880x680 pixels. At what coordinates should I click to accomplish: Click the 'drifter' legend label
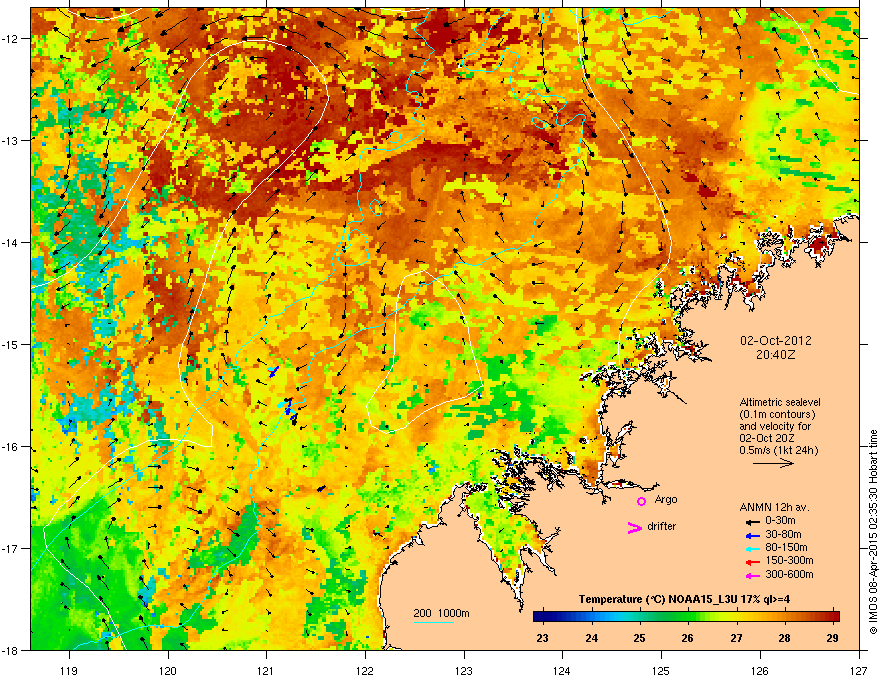662,526
